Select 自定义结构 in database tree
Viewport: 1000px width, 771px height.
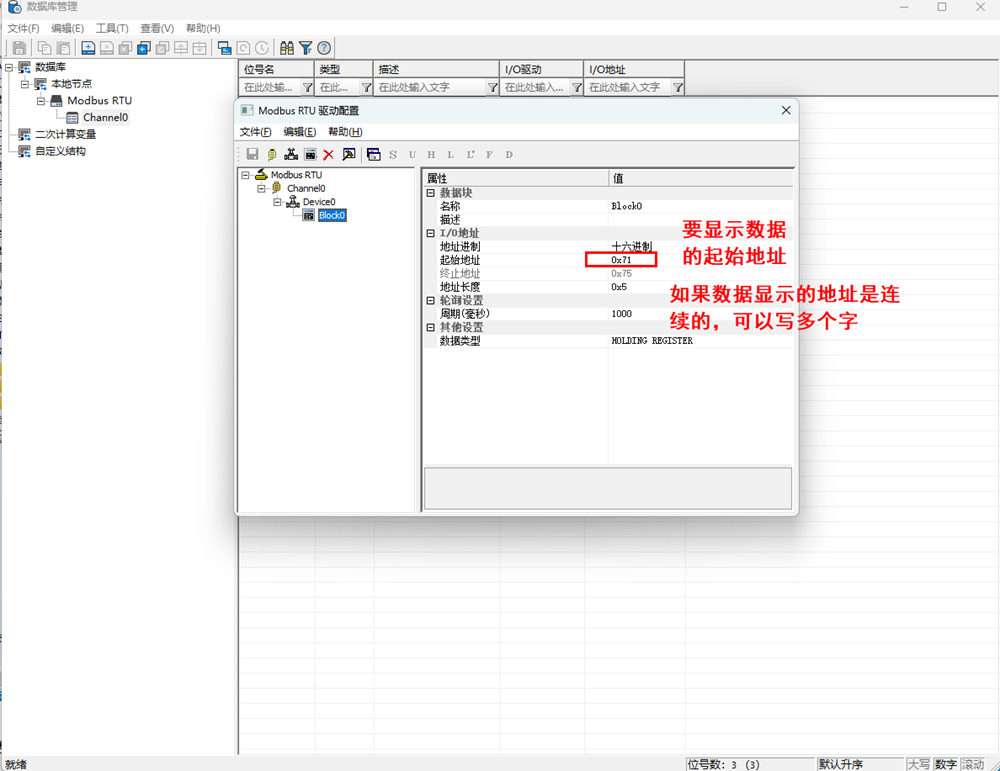61,151
